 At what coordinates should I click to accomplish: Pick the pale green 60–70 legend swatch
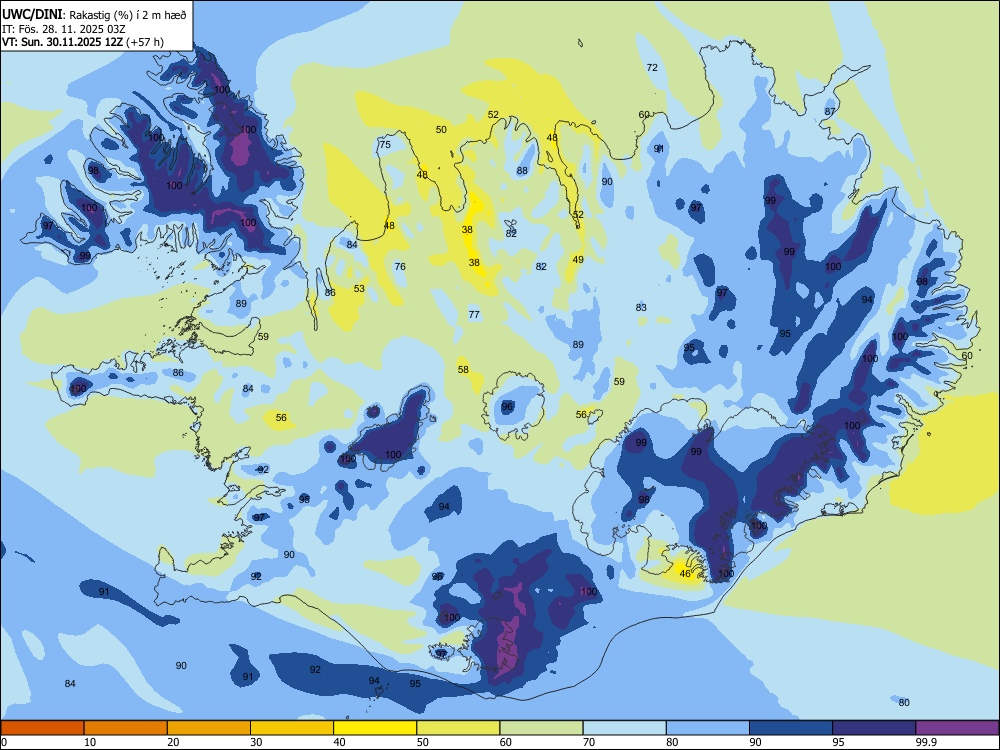541,728
